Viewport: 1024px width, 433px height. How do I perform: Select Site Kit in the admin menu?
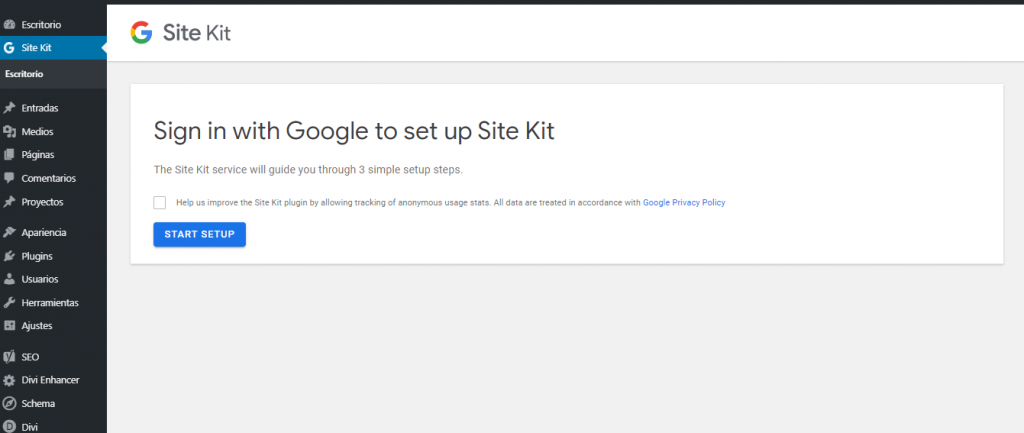tap(54, 48)
